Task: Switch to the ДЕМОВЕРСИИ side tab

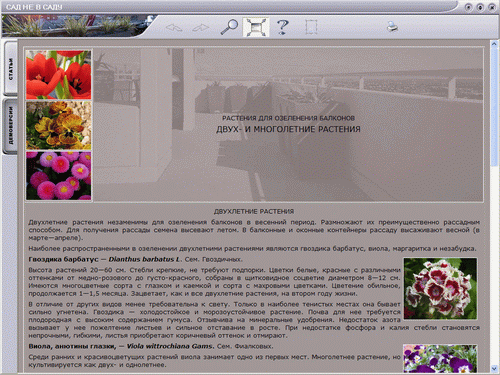Action: pyautogui.click(x=11, y=125)
